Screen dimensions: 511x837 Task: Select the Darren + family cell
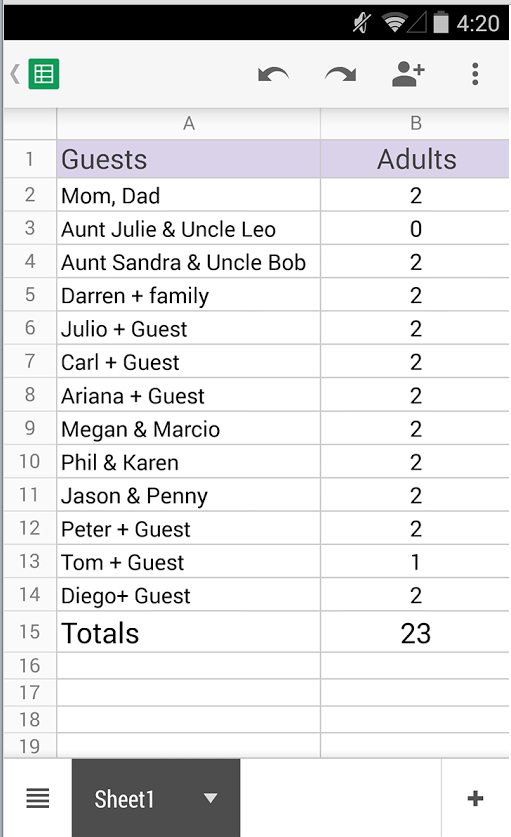pos(188,295)
